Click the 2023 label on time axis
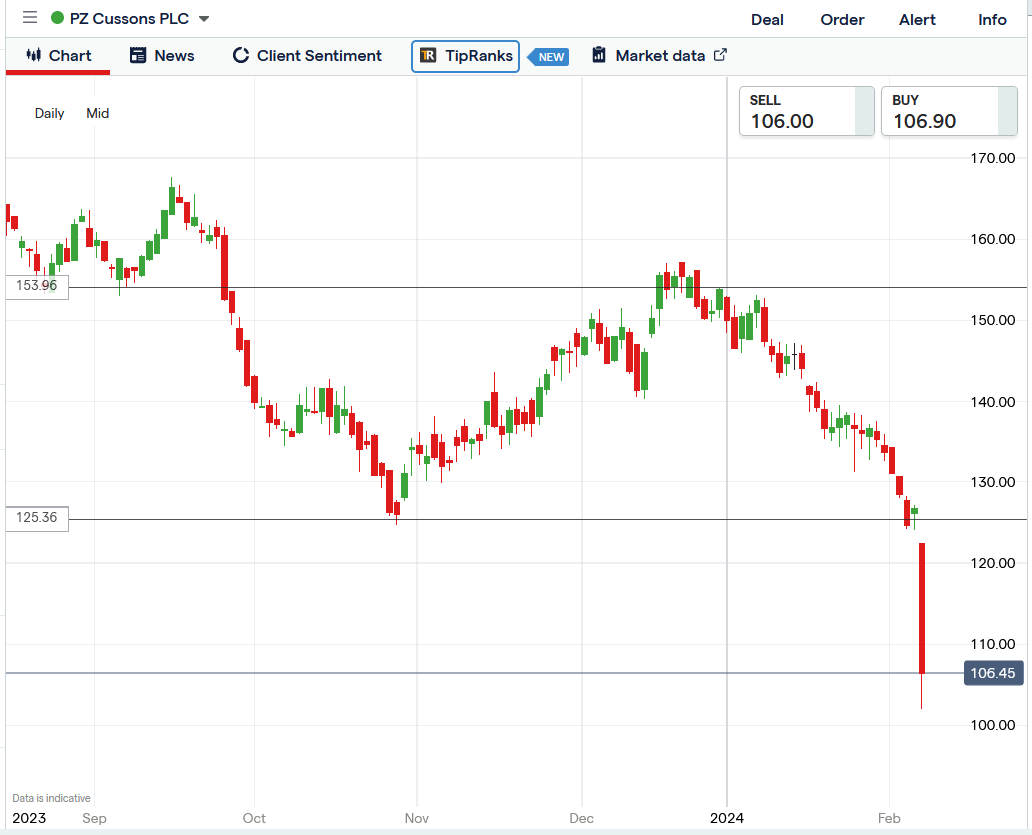 coord(29,818)
